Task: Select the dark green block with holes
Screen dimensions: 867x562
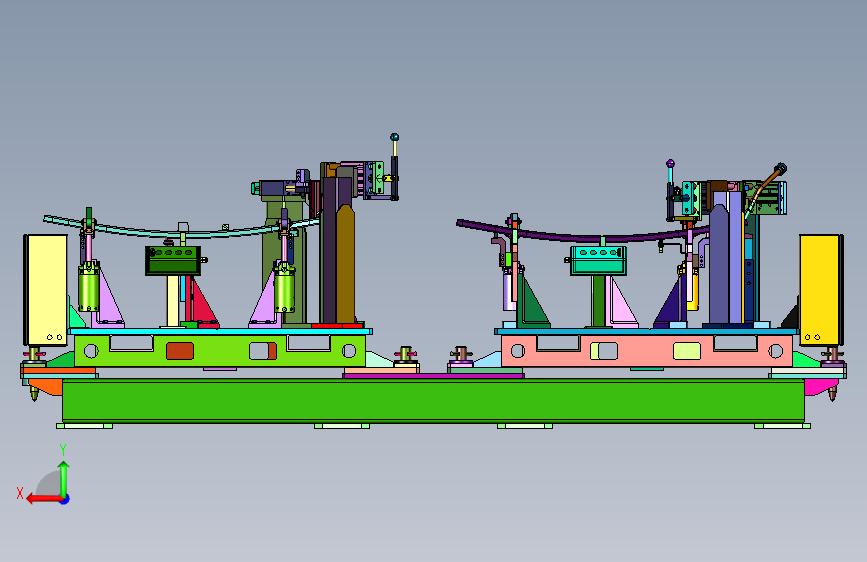Action: pyautogui.click(x=173, y=261)
